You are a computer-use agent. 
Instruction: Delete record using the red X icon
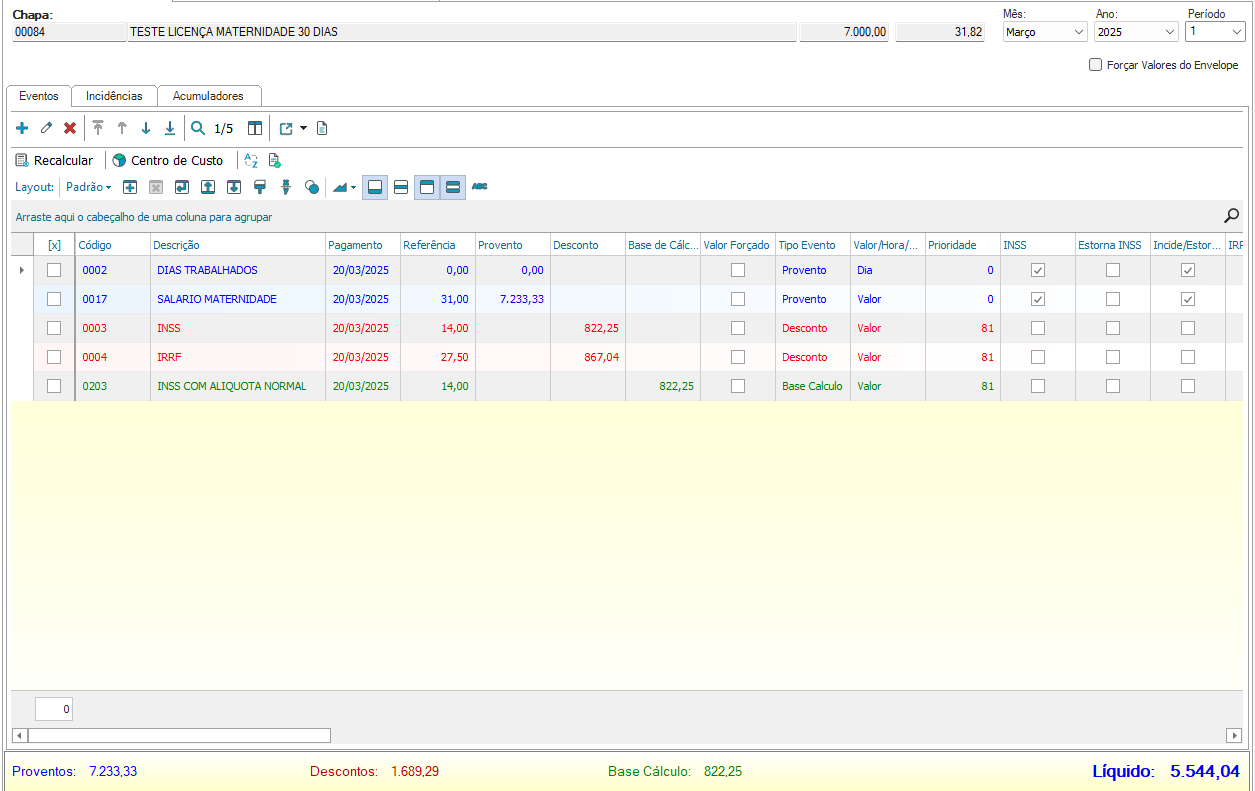click(70, 128)
